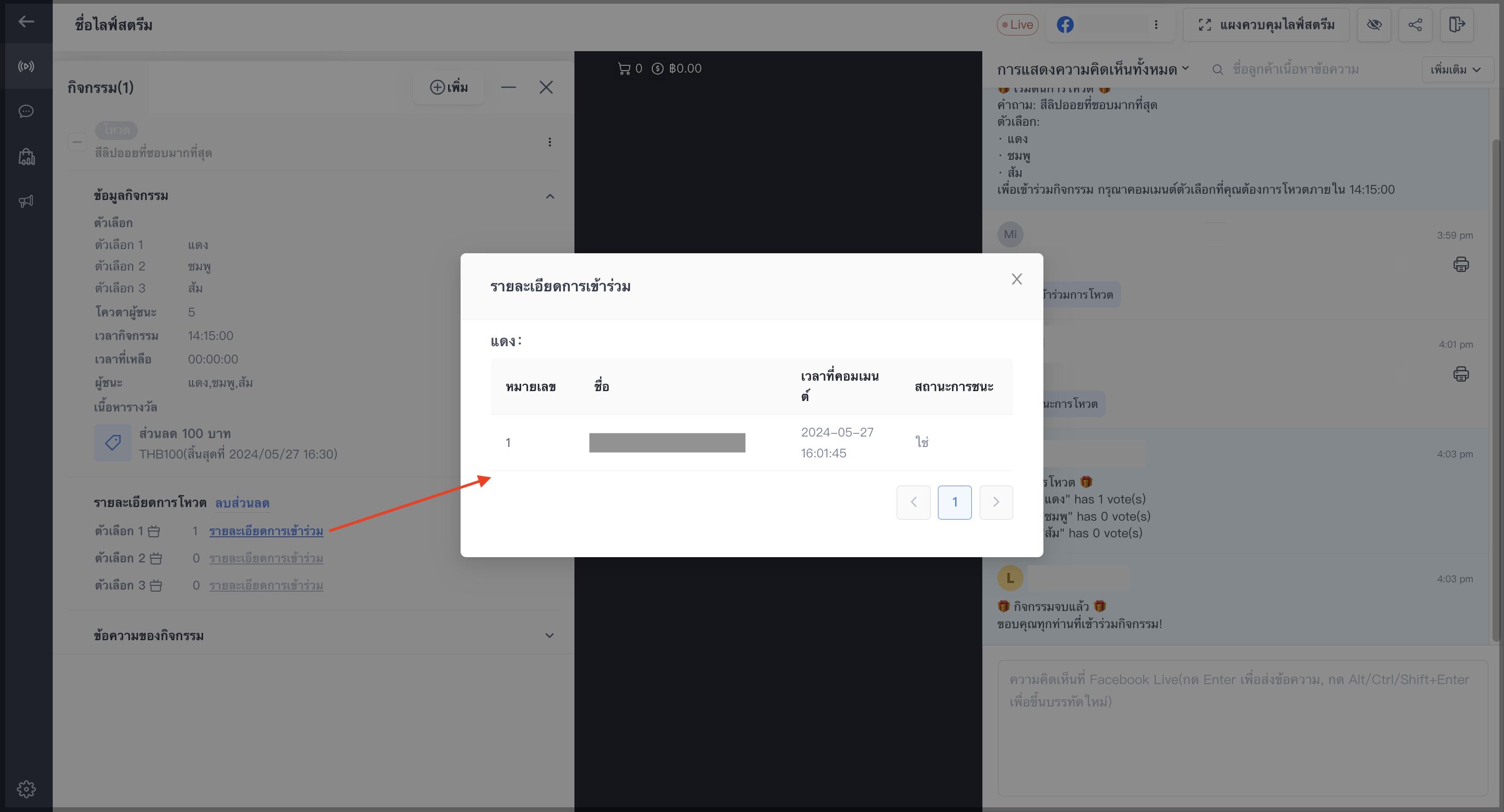The width and height of the screenshot is (1504, 812).
Task: Click the exit livestream icon
Action: point(1456,25)
